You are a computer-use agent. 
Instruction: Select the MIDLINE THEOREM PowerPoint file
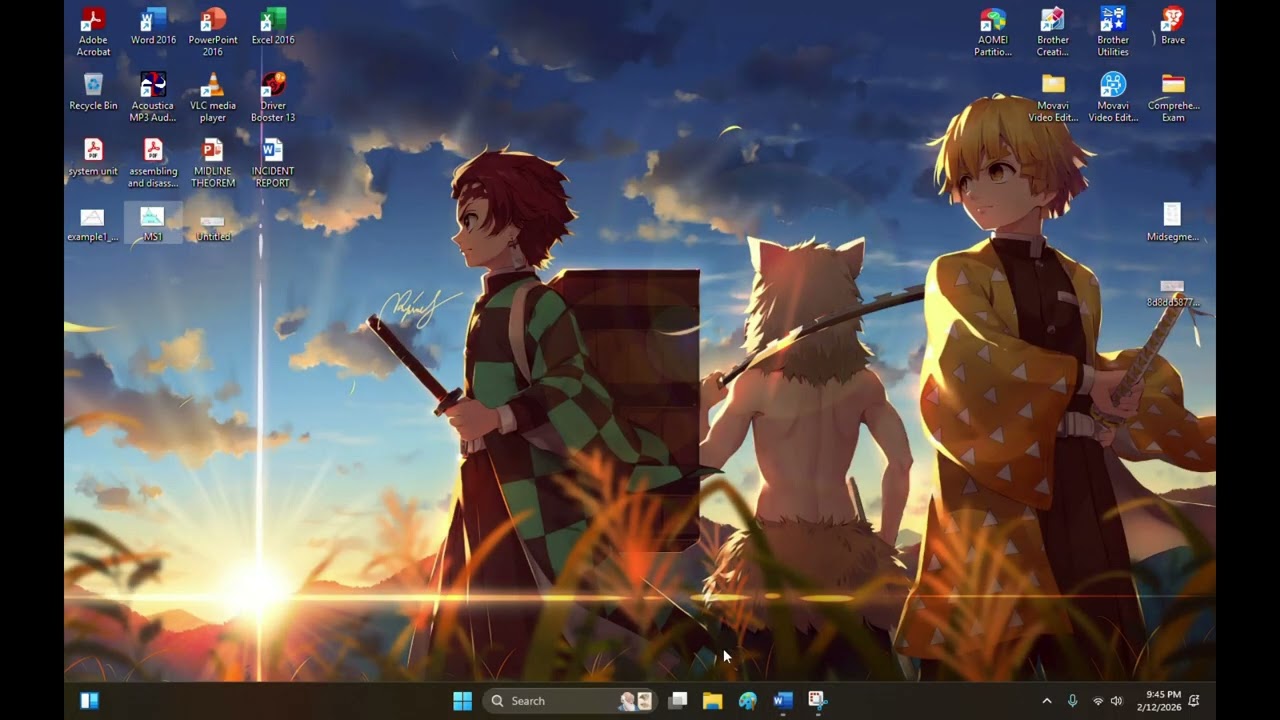coord(213,163)
